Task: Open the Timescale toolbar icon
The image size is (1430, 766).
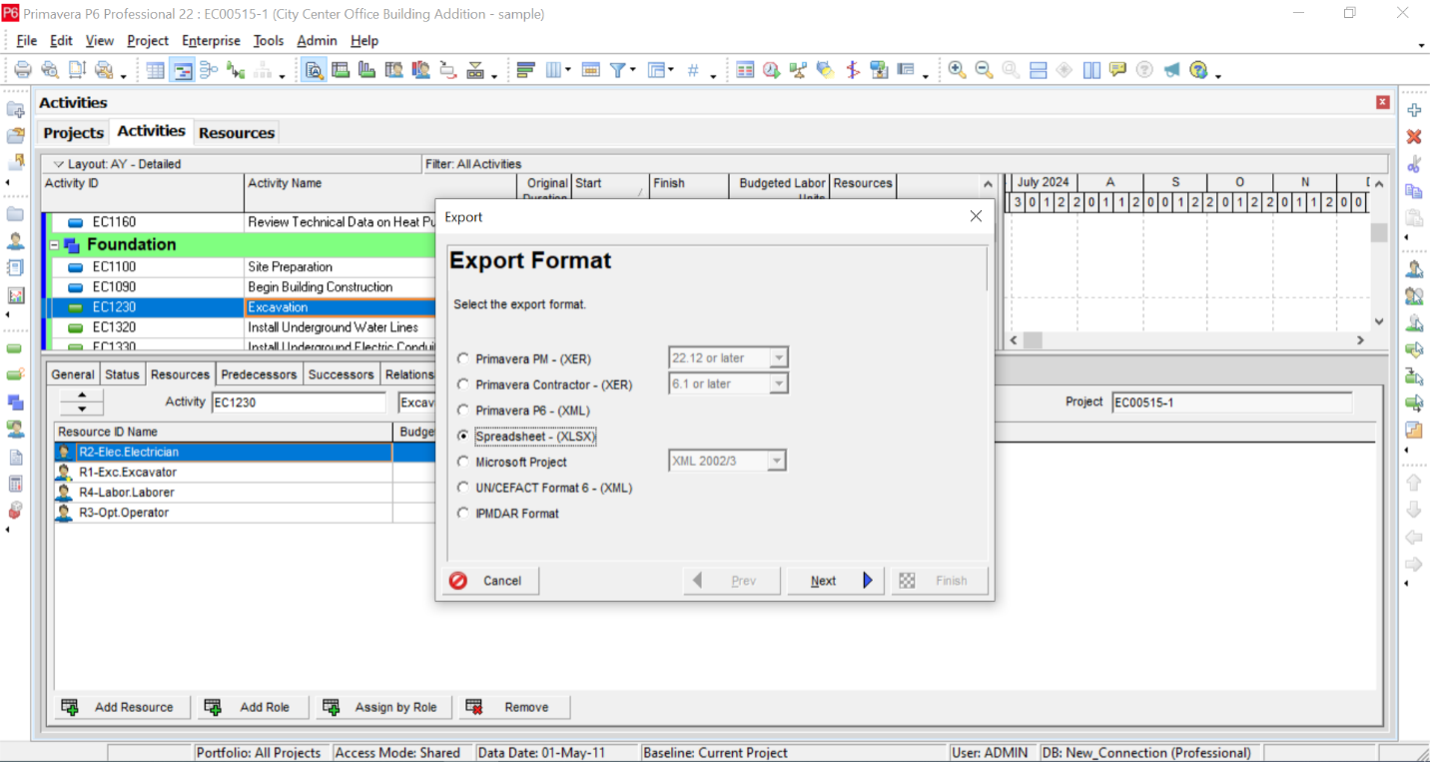Action: coord(590,70)
